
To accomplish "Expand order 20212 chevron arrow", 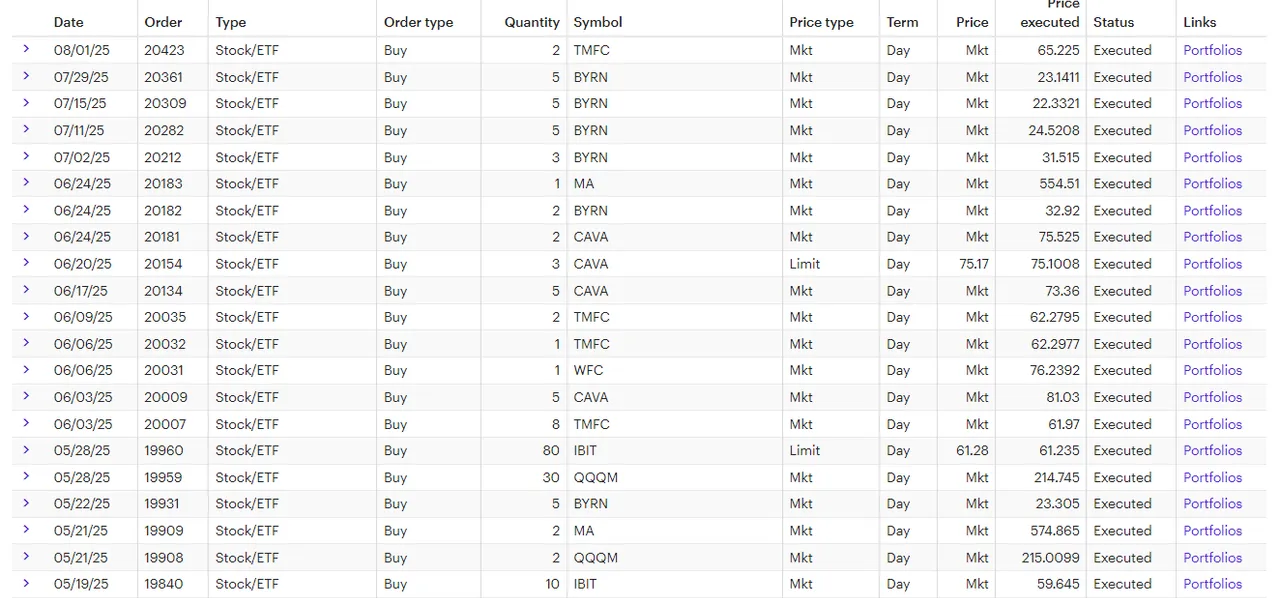I will [26, 156].
